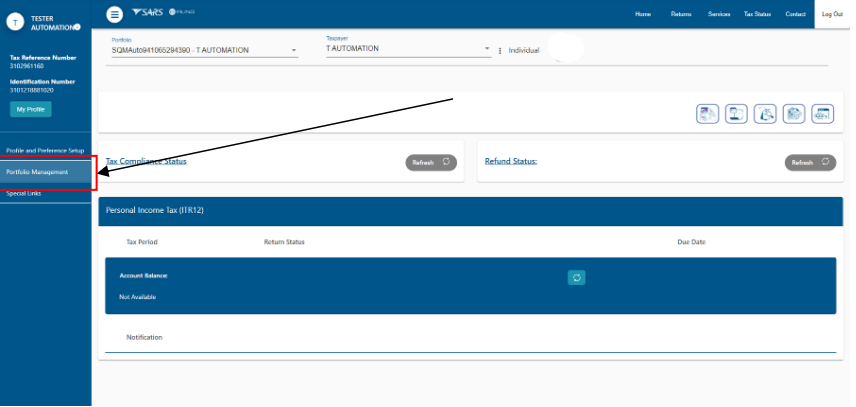Image resolution: width=856 pixels, height=407 pixels.
Task: Click the middle quick-access icon in the row
Action: [x=765, y=114]
